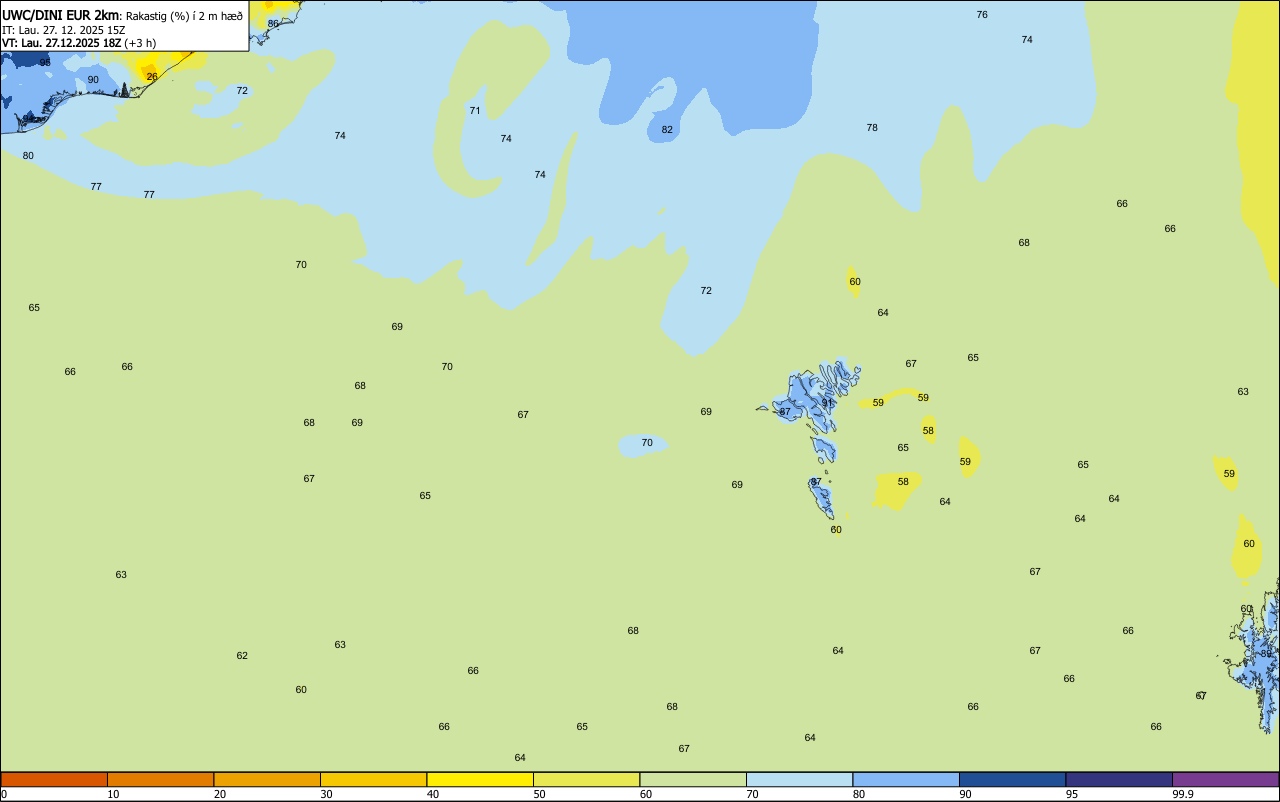Click the legend tick label 50

pos(539,794)
